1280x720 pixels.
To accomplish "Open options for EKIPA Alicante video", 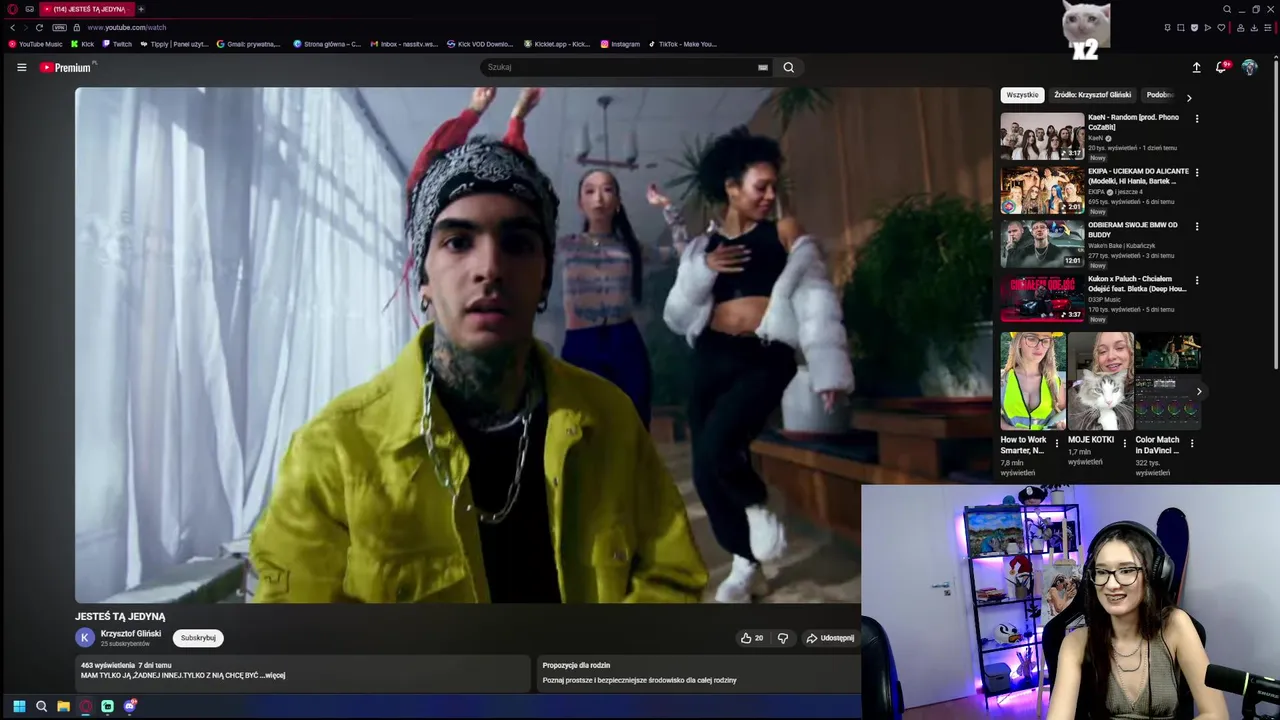I will coord(1197,173).
